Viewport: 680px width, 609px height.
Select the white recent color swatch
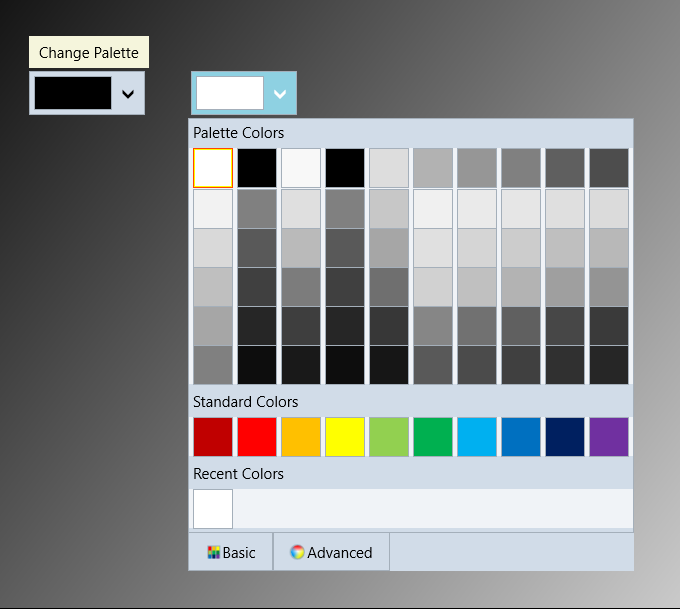[x=213, y=509]
